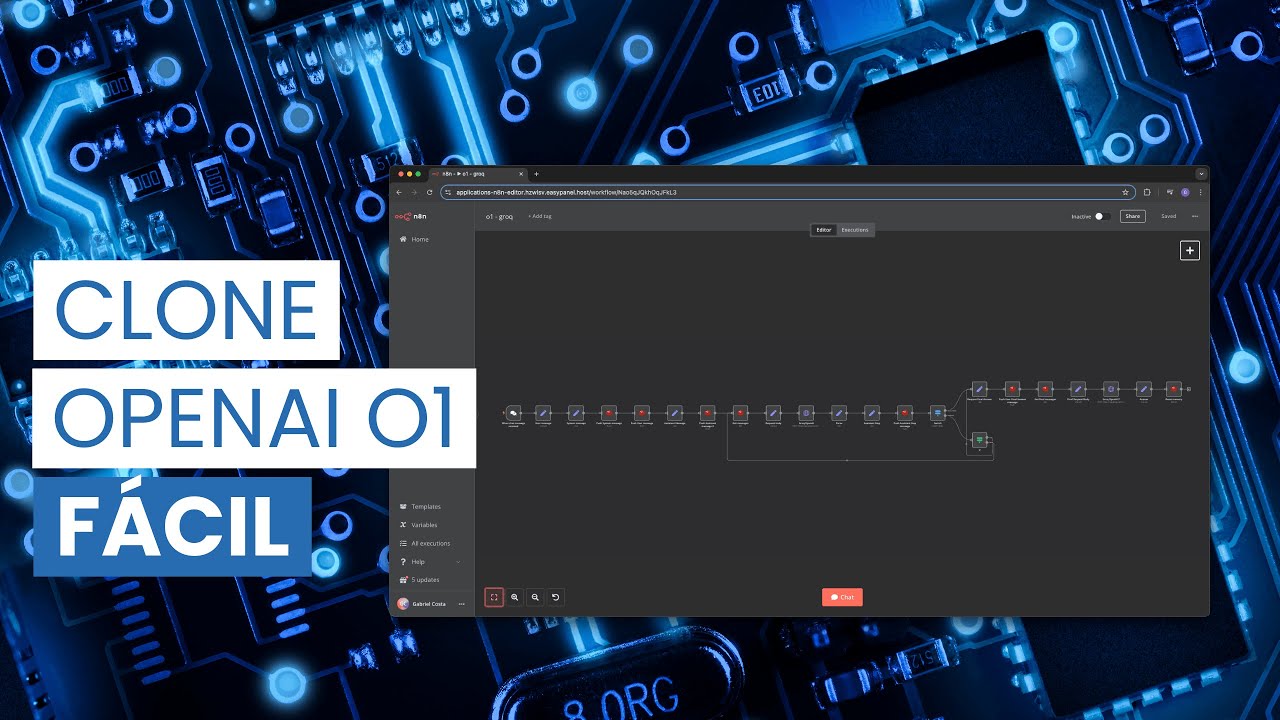Viewport: 1280px width, 720px height.
Task: Select the Parse node
Action: 839,412
